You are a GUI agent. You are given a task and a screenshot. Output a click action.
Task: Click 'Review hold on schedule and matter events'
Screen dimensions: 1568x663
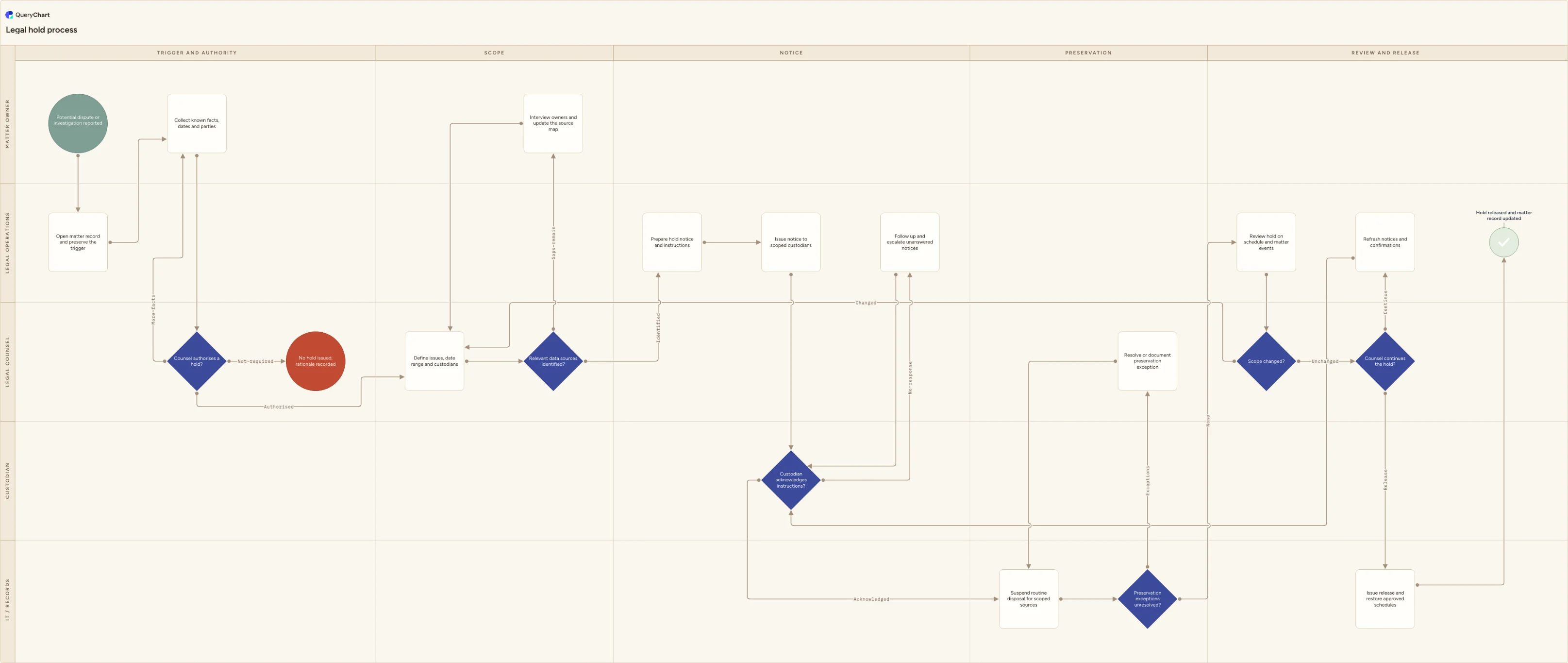tap(1266, 242)
